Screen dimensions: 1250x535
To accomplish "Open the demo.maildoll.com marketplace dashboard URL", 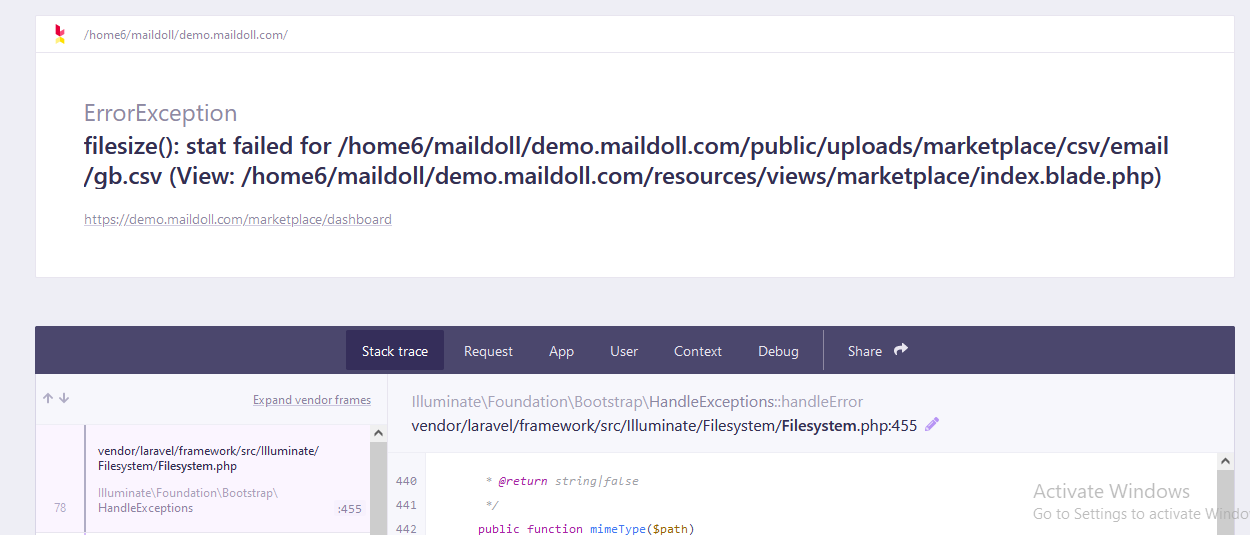I will click(x=238, y=219).
